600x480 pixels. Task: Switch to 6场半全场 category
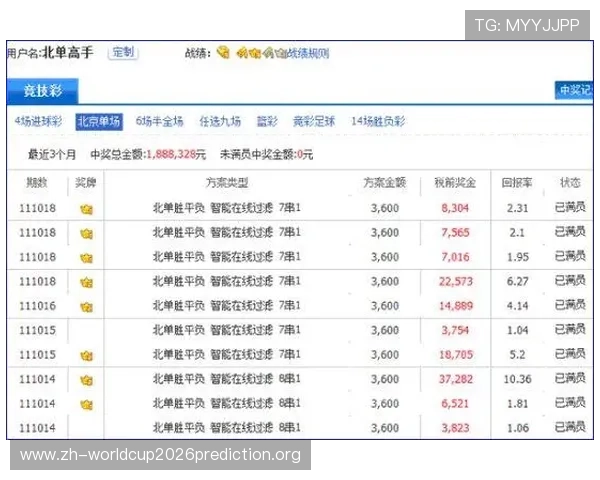[159, 121]
